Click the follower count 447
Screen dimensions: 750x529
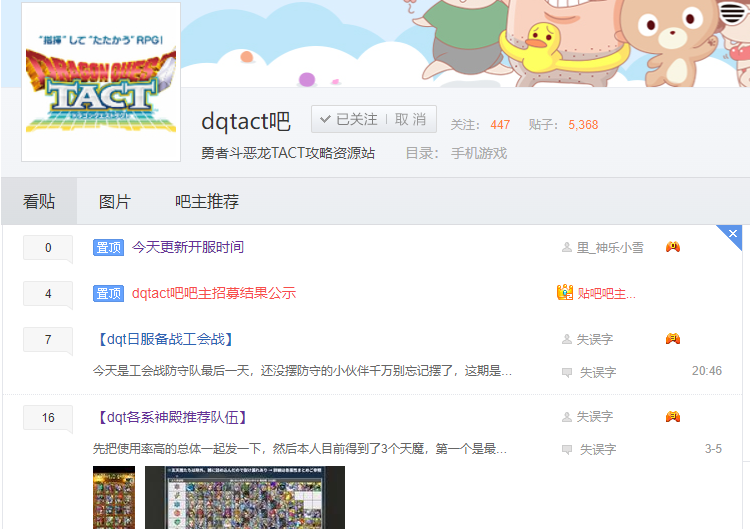(500, 125)
